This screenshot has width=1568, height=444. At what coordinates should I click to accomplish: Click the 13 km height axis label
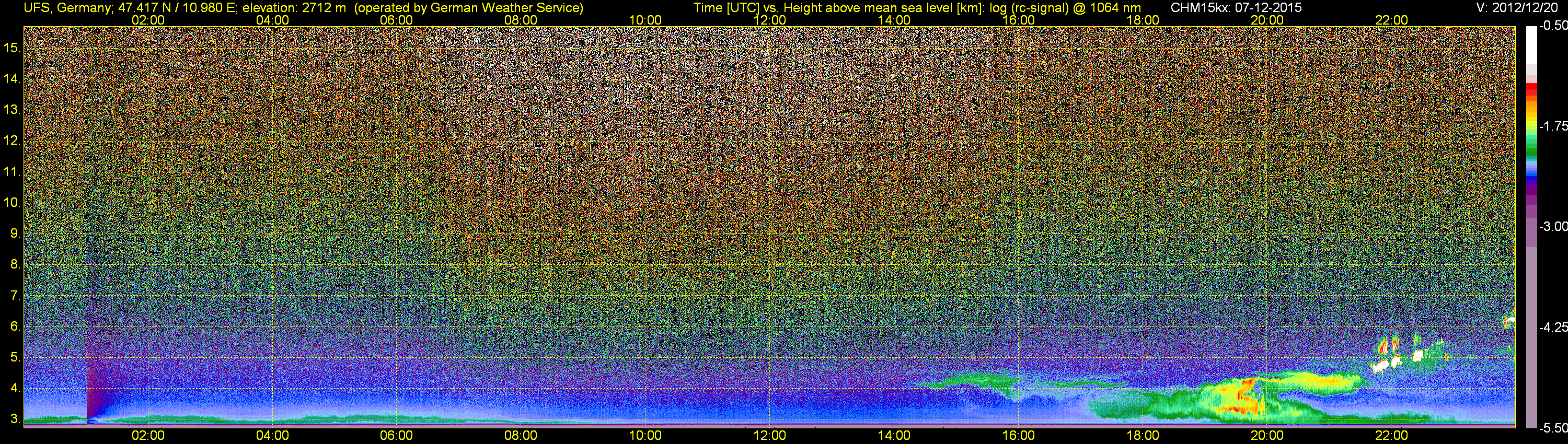click(12, 110)
